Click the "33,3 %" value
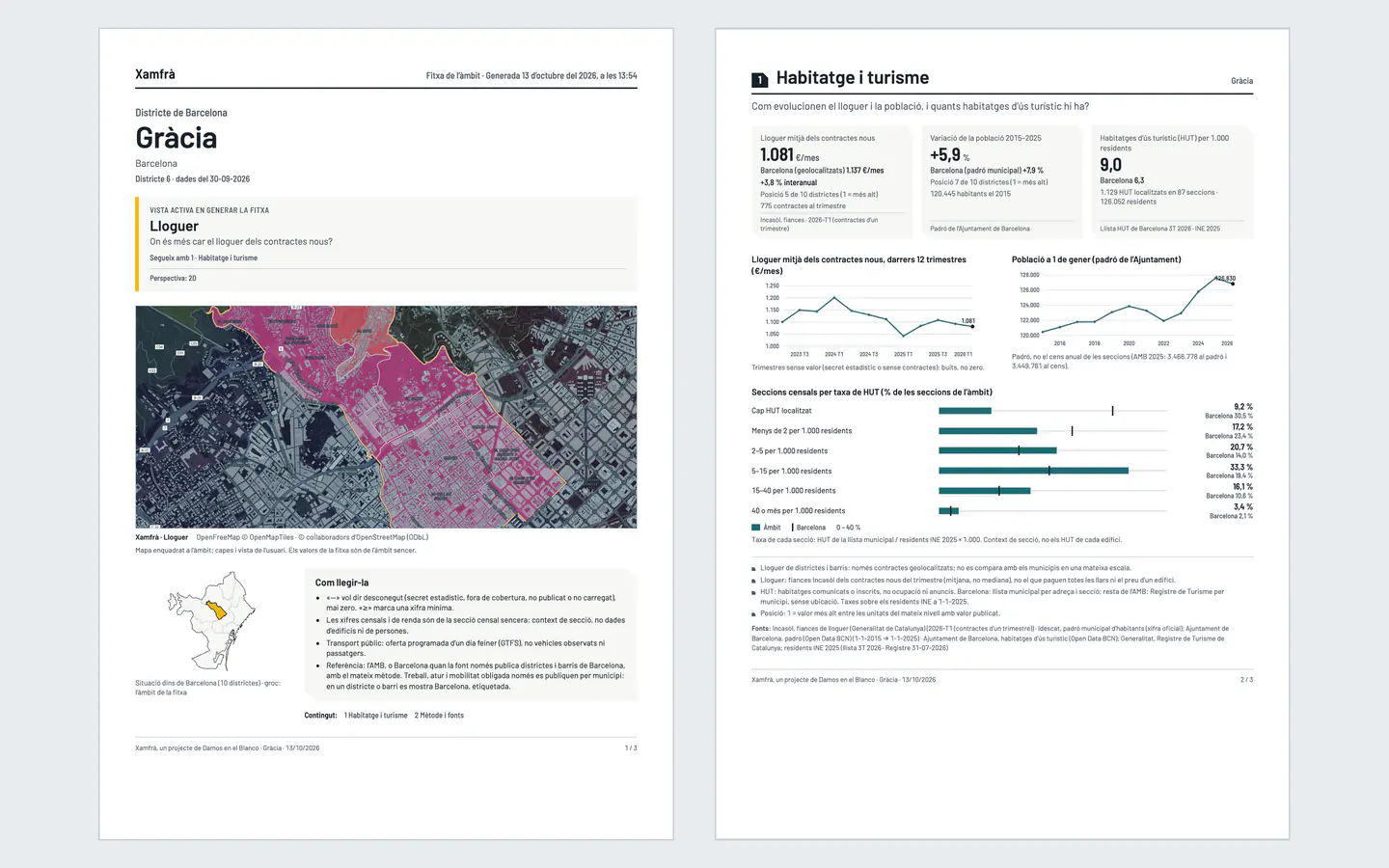Viewport: 1389px width, 868px height. coord(1241,467)
